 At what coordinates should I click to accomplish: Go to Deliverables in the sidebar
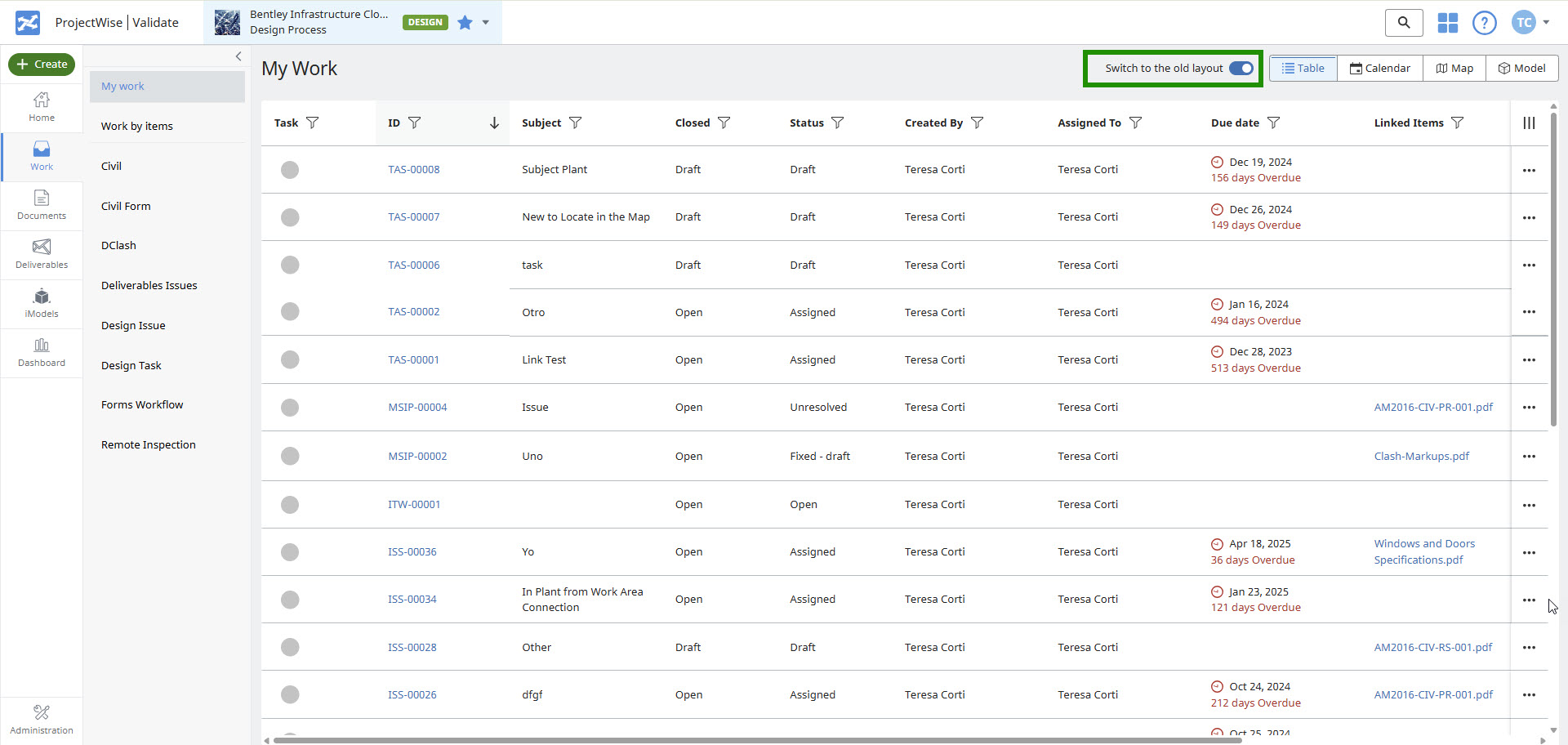coord(42,254)
